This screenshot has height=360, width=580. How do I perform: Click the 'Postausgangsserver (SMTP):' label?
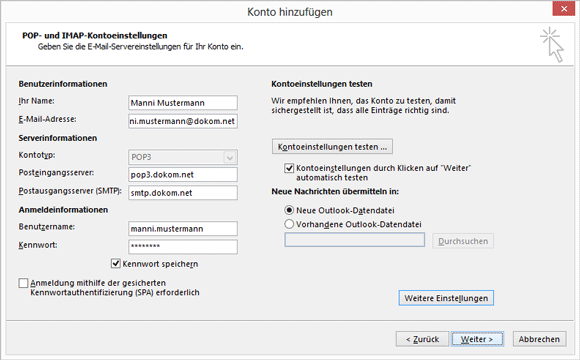[x=70, y=191]
